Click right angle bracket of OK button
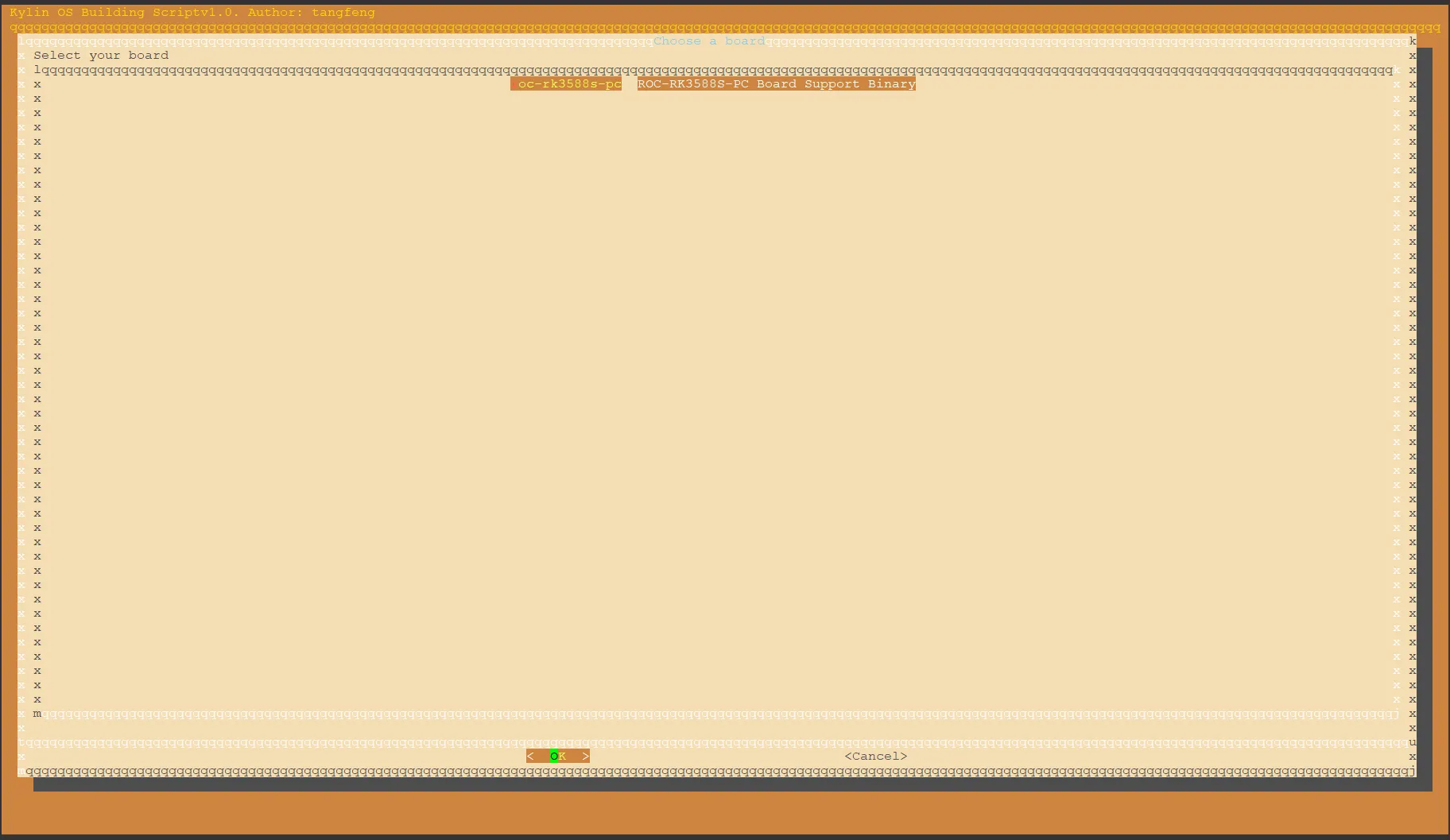The image size is (1450, 840). pyautogui.click(x=586, y=756)
